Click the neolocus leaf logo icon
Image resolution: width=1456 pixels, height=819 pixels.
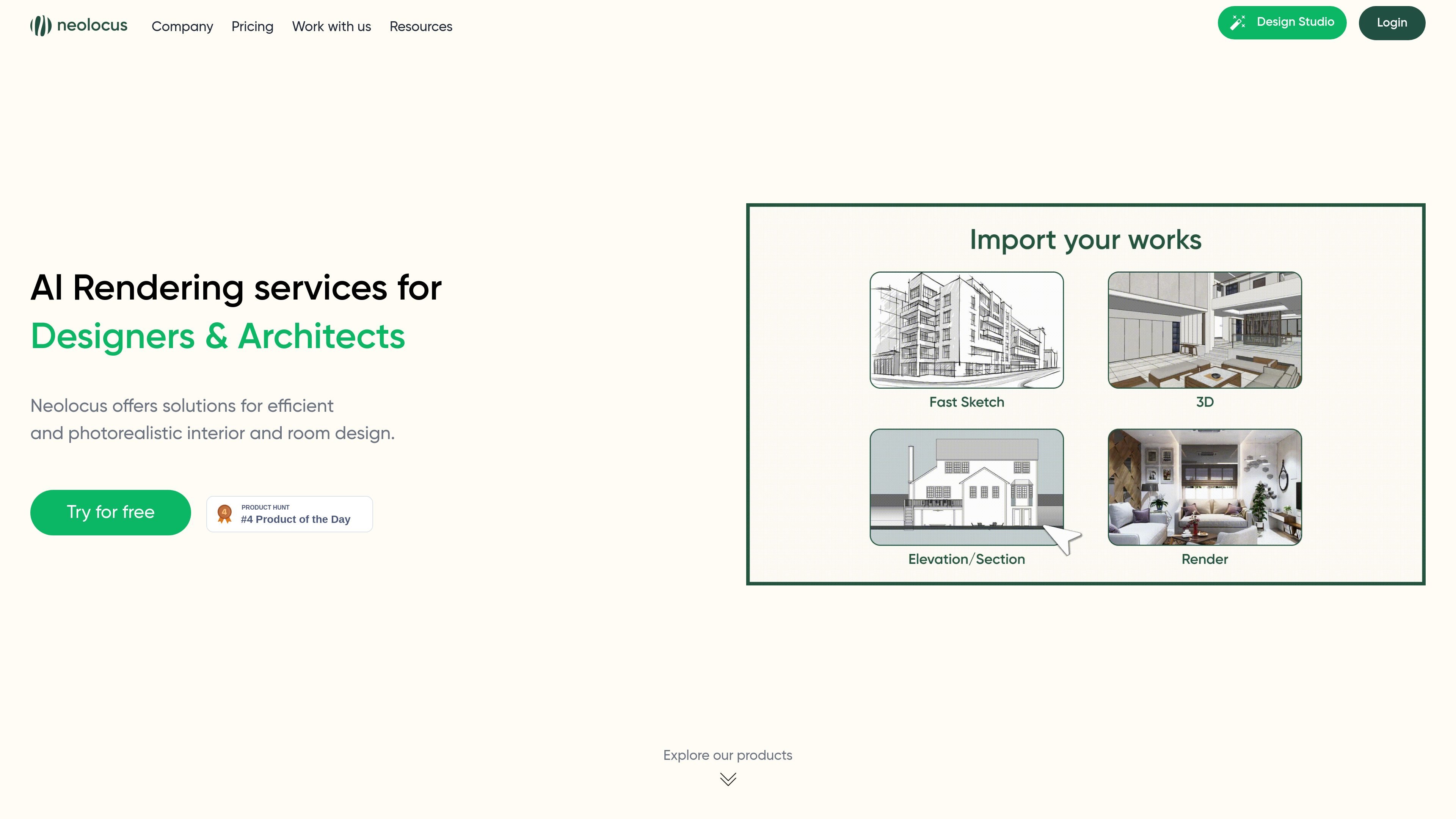tap(41, 26)
